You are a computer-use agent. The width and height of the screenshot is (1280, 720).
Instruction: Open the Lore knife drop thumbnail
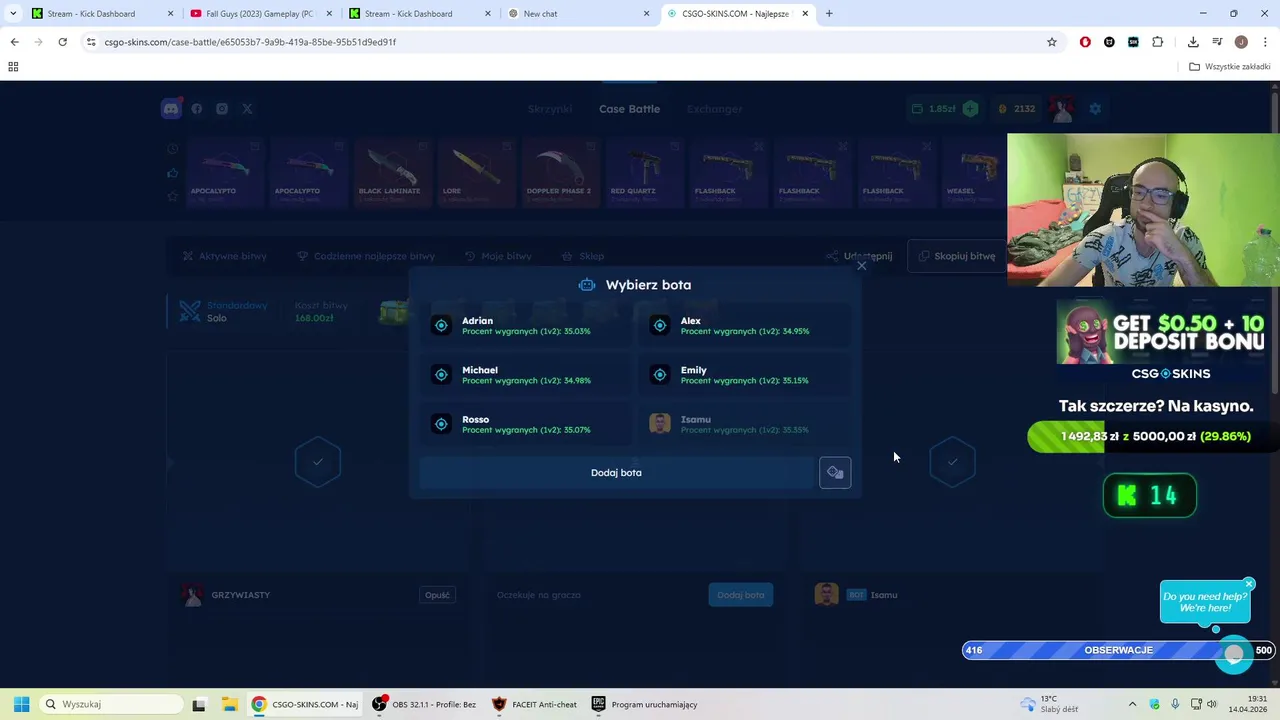tap(475, 173)
